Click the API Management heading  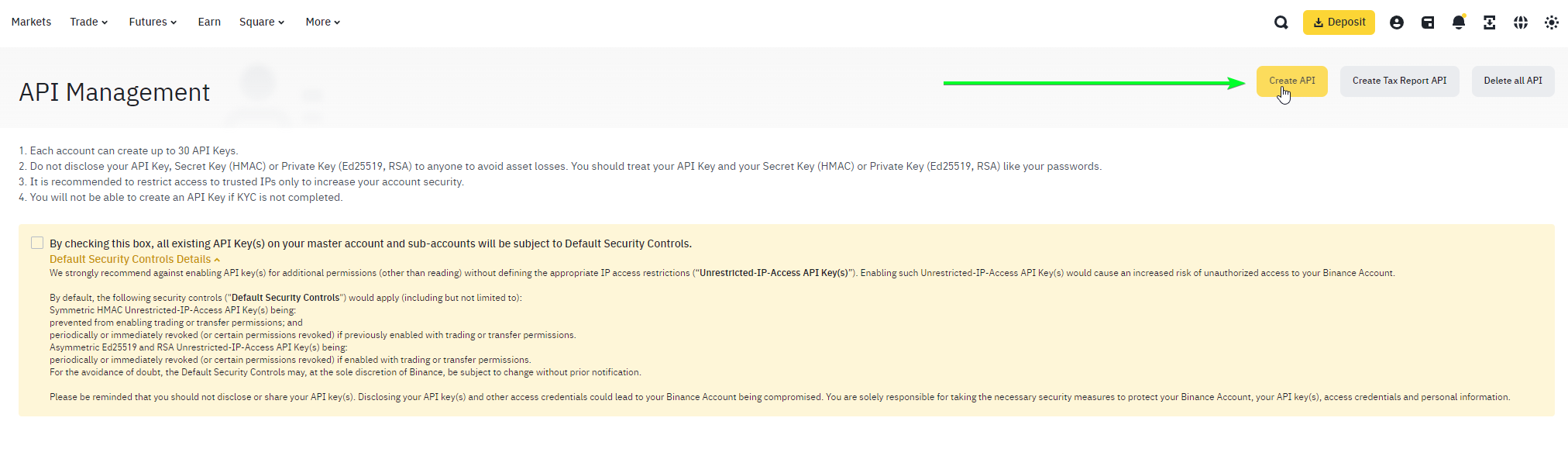(x=115, y=92)
